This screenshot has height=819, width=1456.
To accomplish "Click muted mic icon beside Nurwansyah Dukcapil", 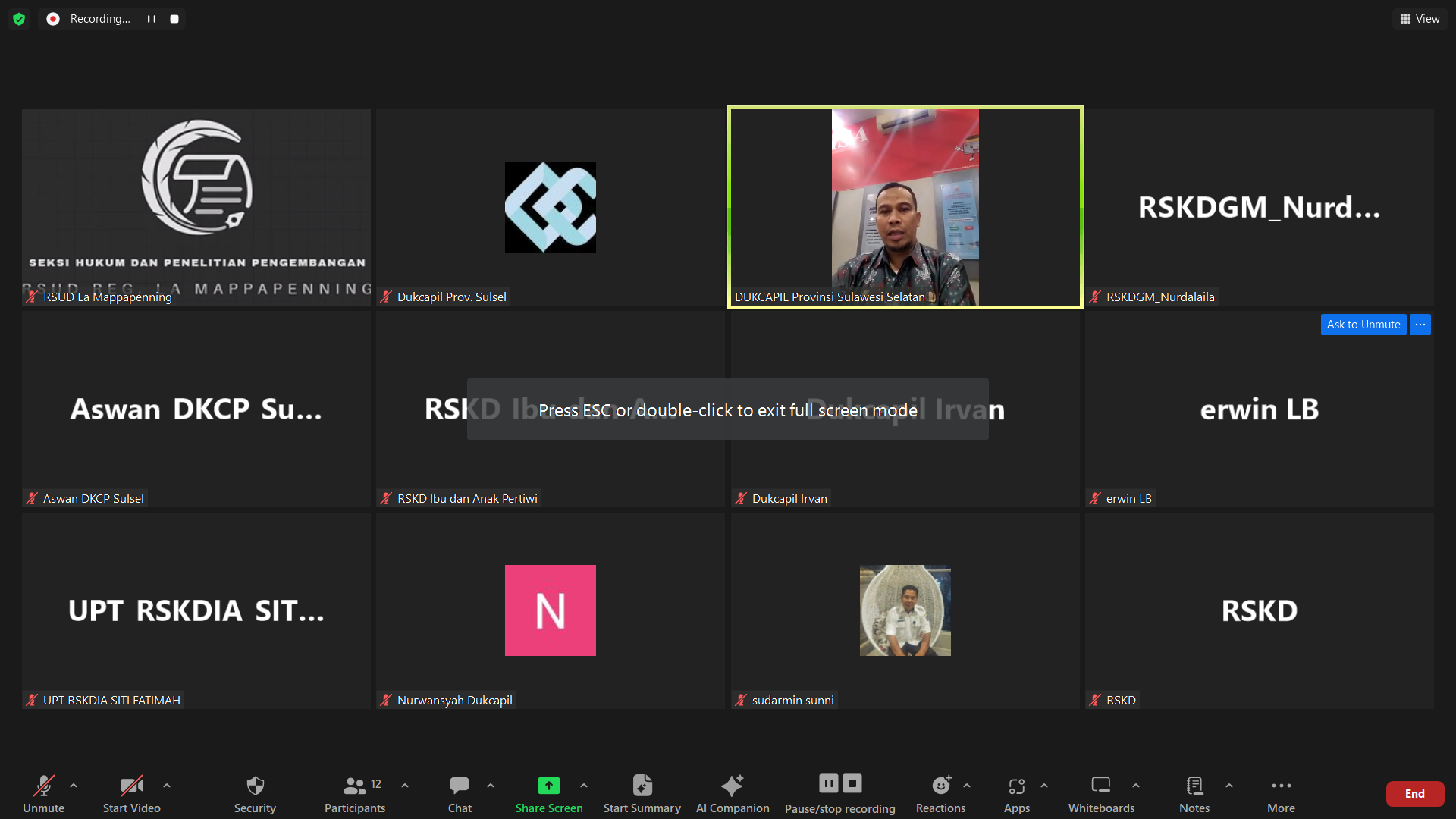I will click(x=386, y=701).
